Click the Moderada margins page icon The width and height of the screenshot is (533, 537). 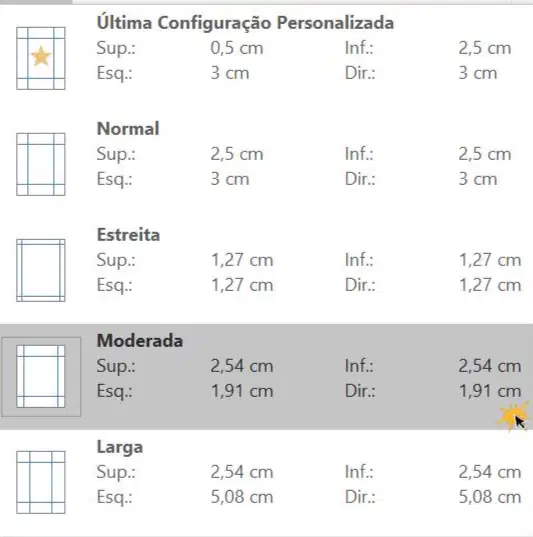point(41,376)
